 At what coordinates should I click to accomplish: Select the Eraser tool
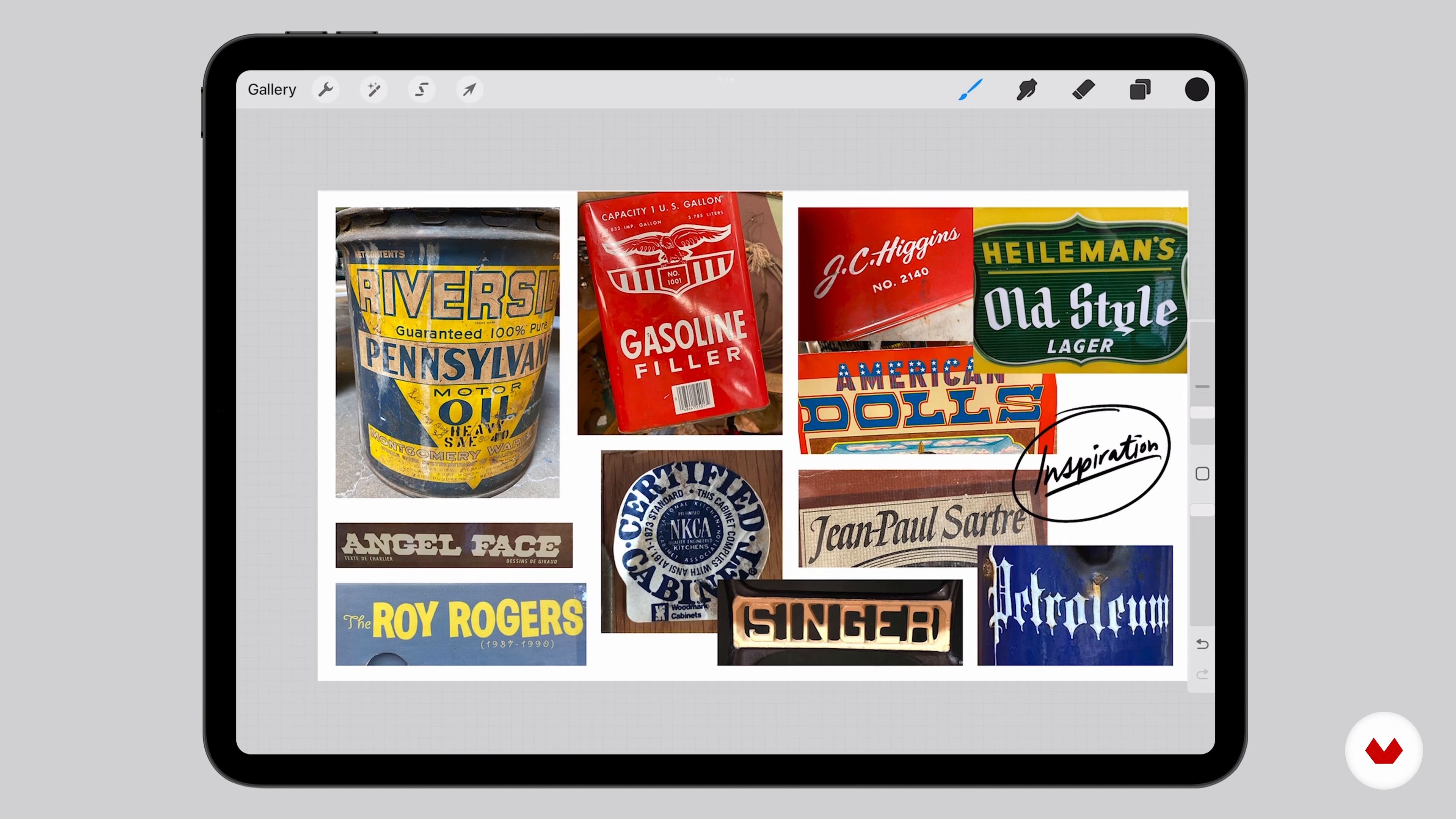point(1084,89)
